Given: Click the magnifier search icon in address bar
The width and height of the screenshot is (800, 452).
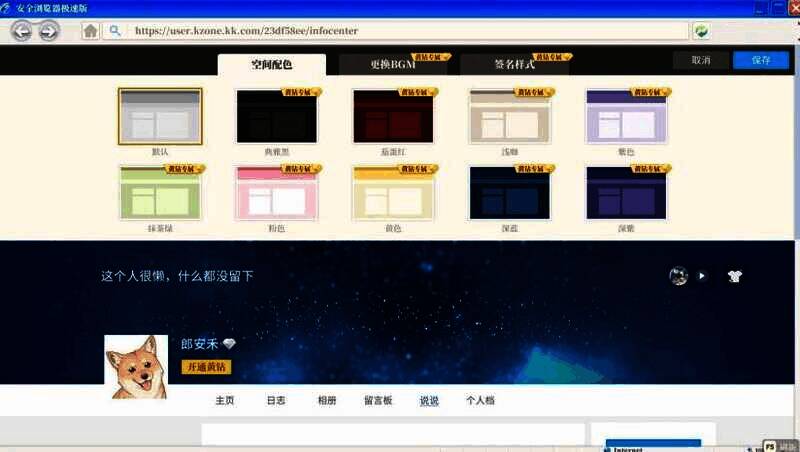Looking at the screenshot, I should pos(116,31).
